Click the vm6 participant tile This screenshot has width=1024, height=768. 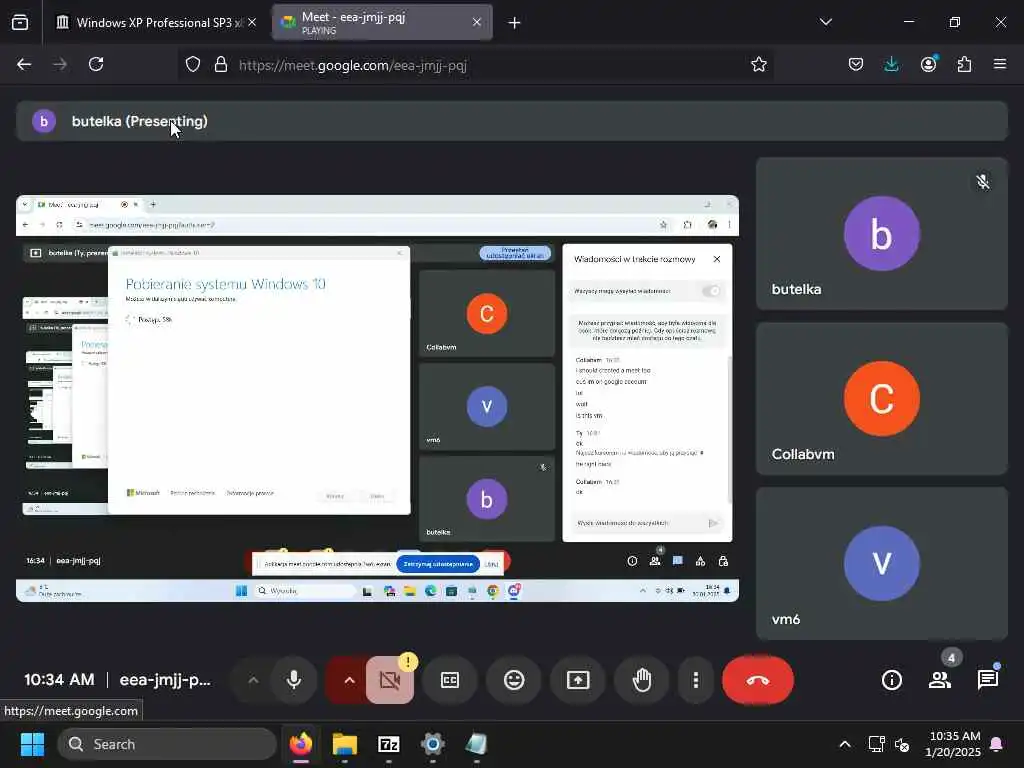(x=882, y=564)
